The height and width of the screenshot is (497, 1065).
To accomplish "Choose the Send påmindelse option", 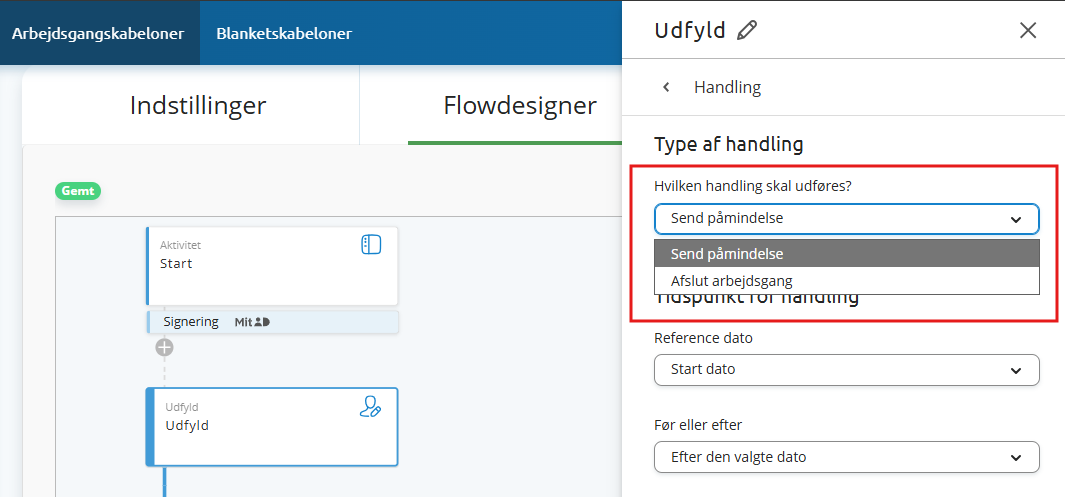I will click(x=846, y=254).
